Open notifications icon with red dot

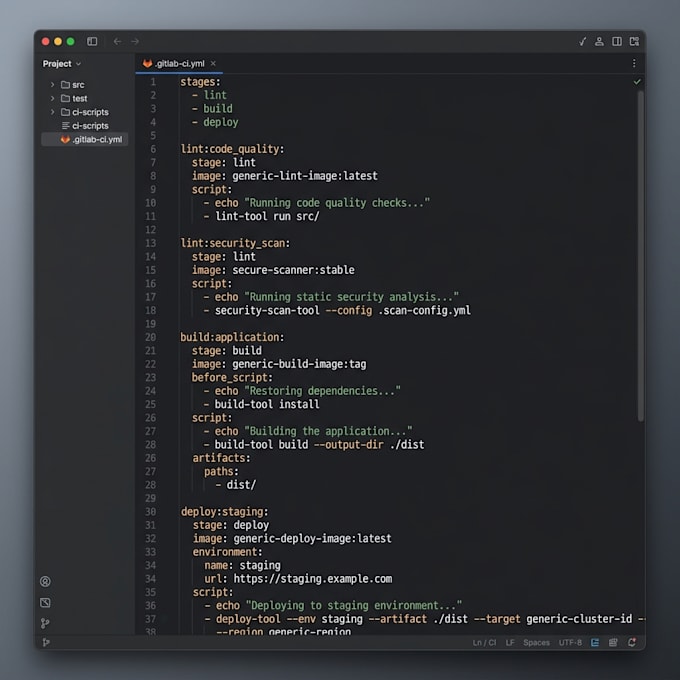632,642
